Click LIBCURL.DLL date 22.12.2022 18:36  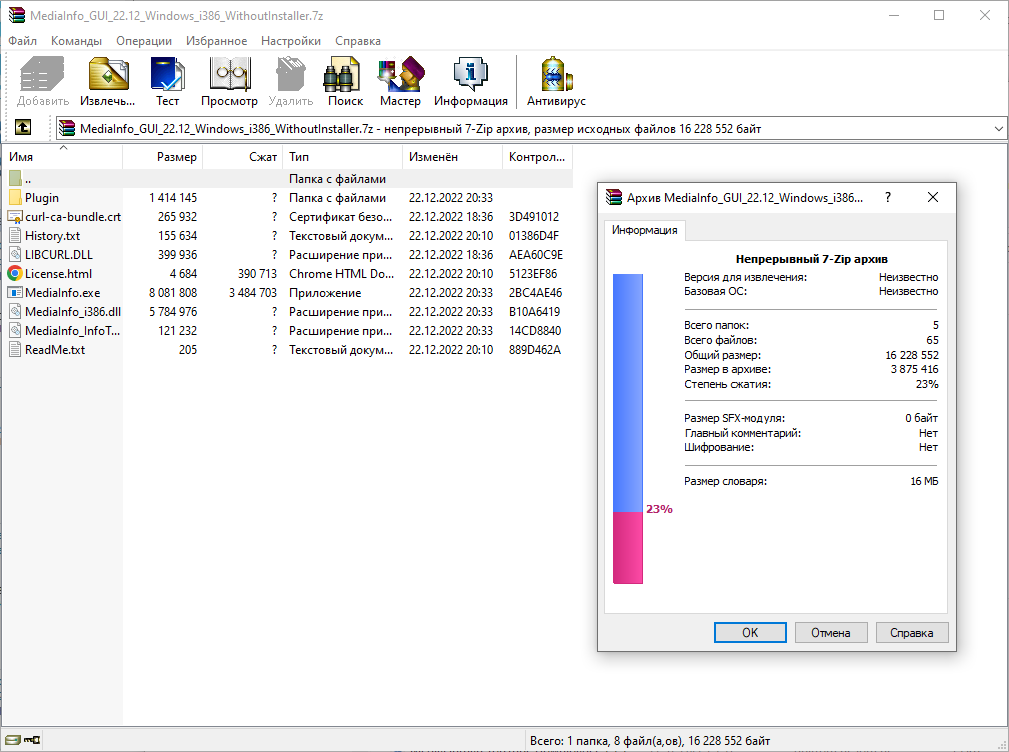(451, 255)
